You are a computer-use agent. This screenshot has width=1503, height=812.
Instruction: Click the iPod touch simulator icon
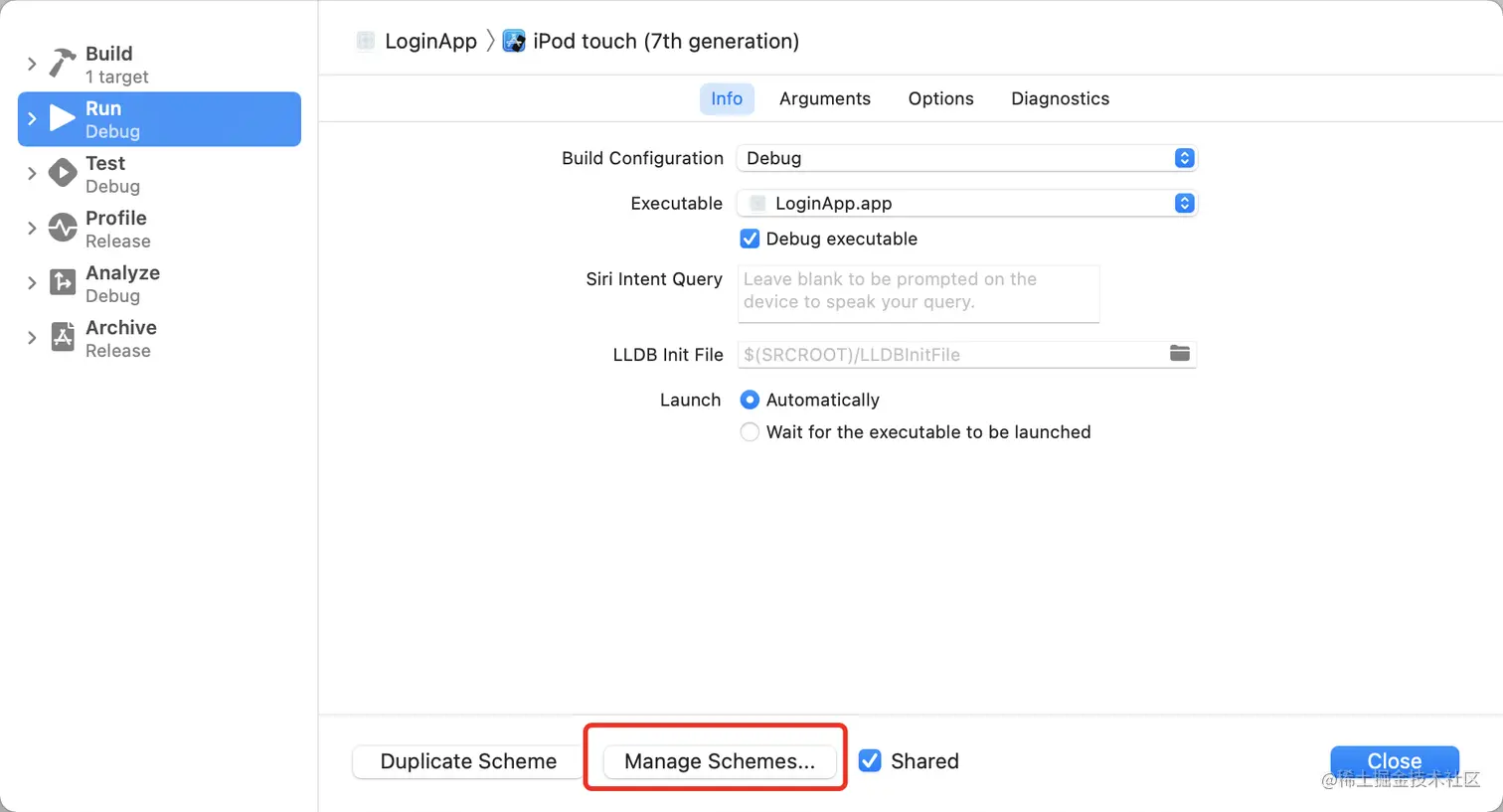click(514, 41)
